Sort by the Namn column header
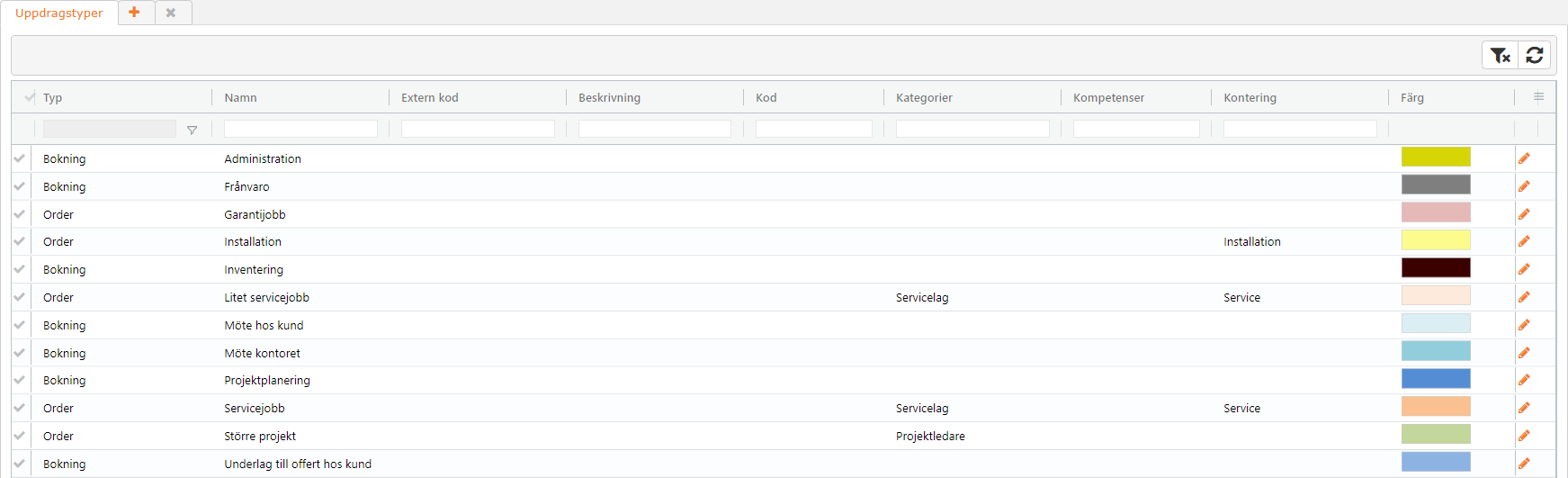 (x=241, y=97)
